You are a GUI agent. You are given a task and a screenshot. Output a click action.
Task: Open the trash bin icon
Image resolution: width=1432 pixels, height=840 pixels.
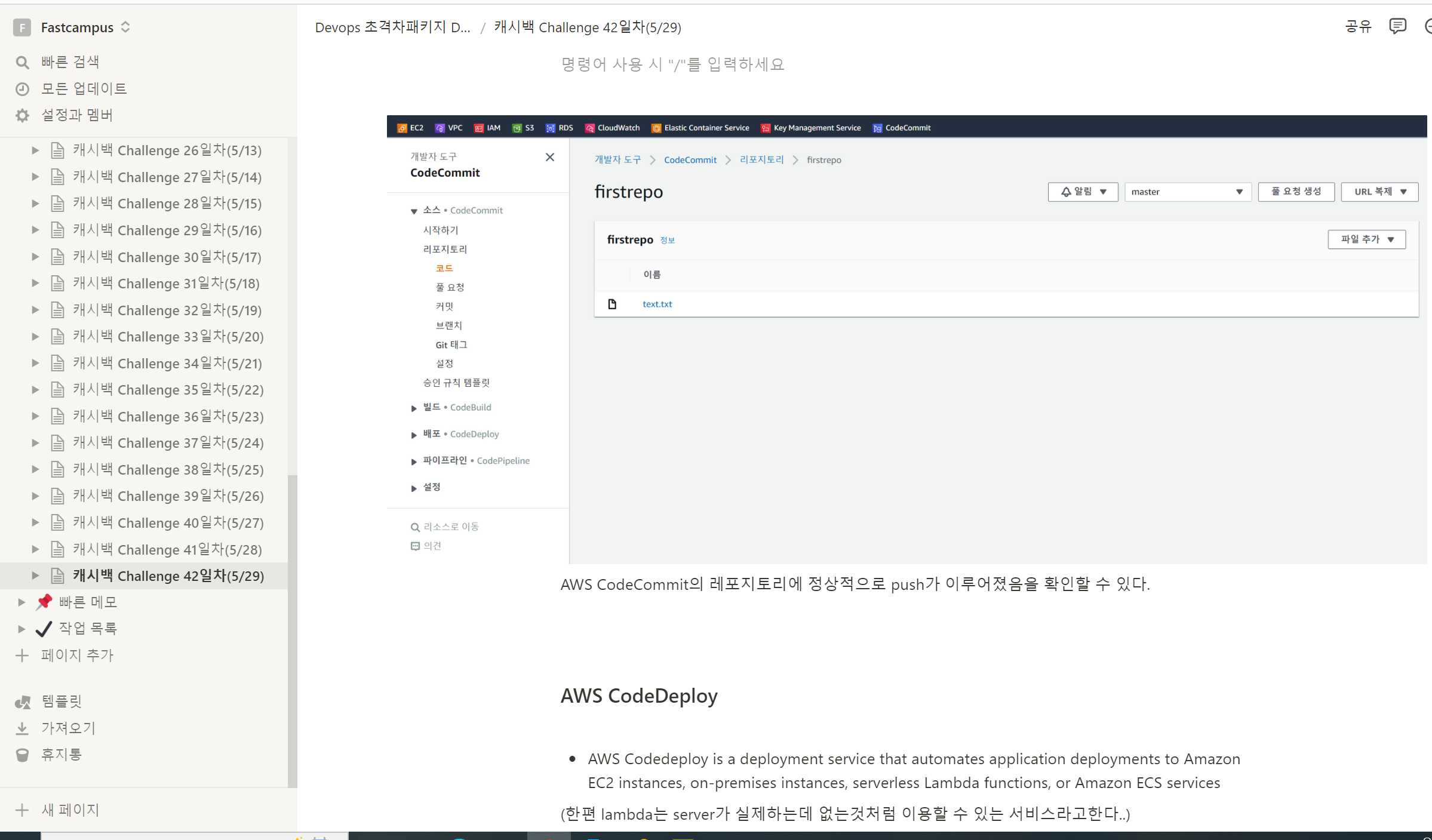22,755
